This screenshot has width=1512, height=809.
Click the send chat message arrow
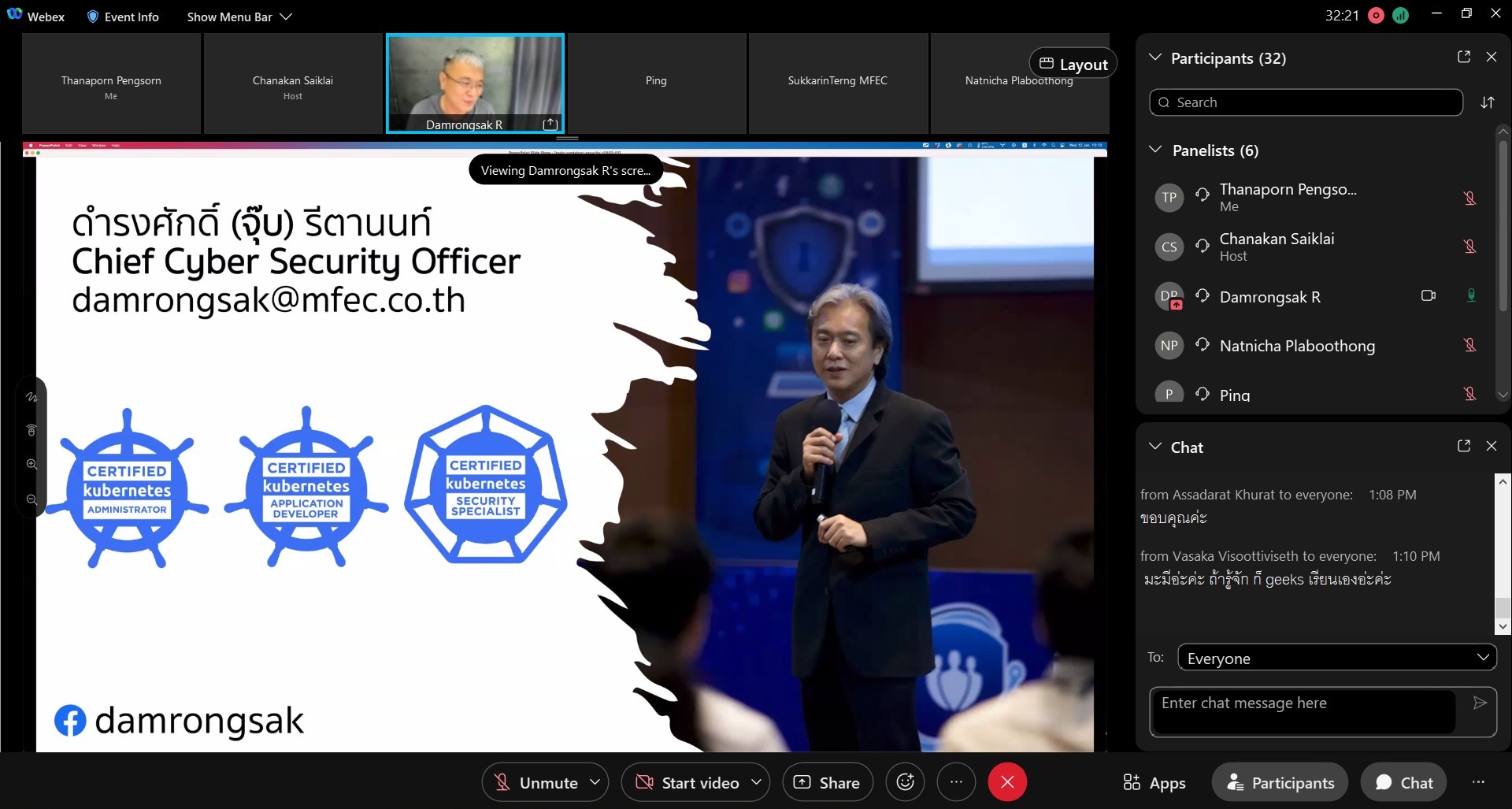pos(1480,703)
